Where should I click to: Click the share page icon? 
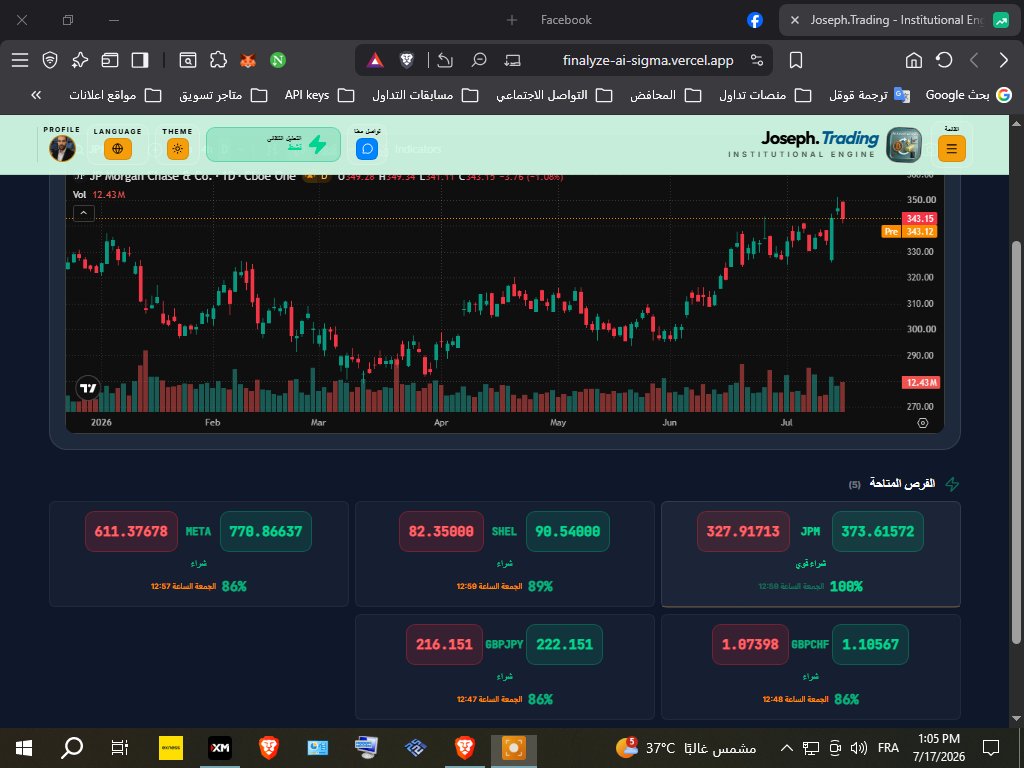[445, 60]
